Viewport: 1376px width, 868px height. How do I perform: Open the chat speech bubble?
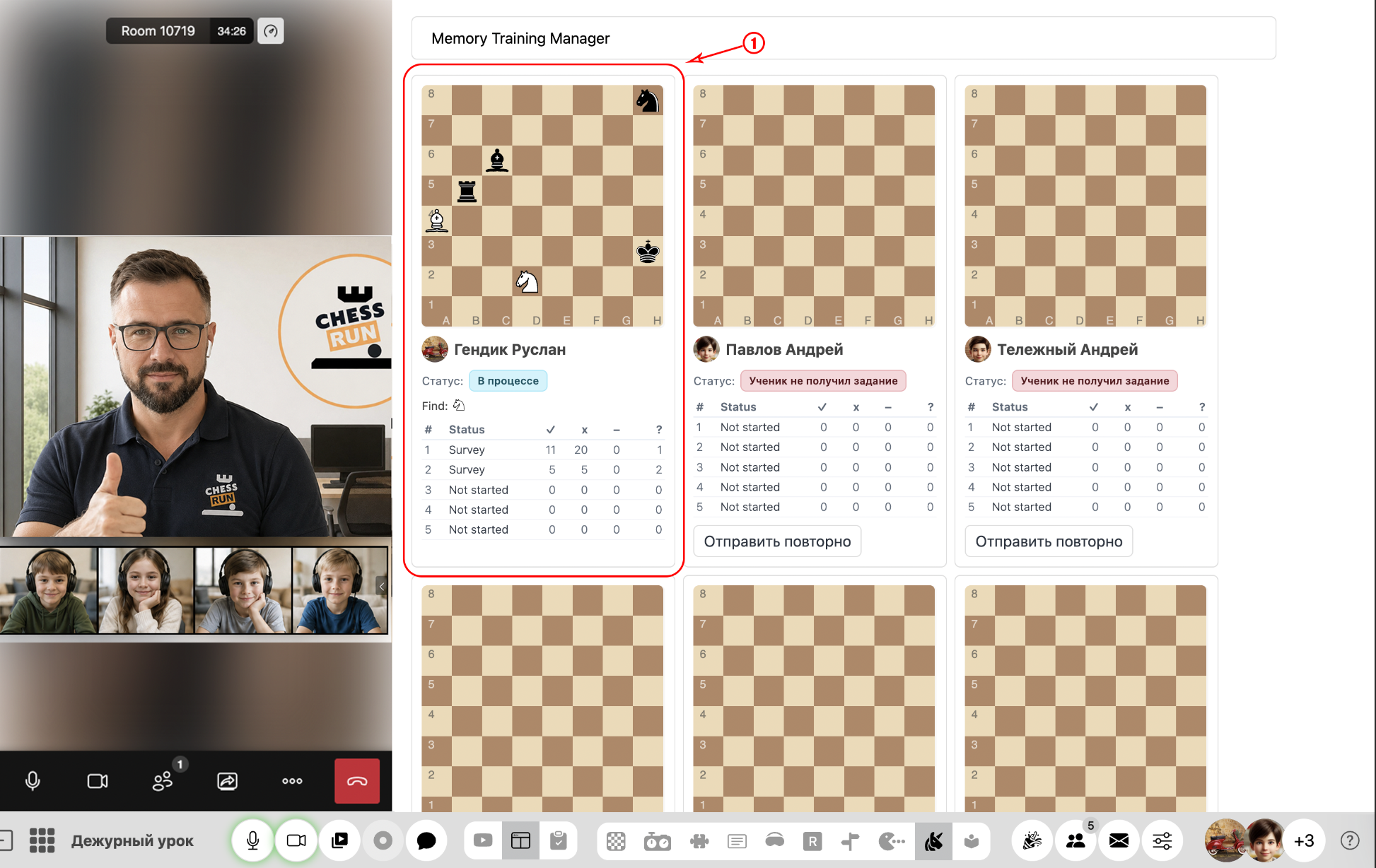(426, 840)
